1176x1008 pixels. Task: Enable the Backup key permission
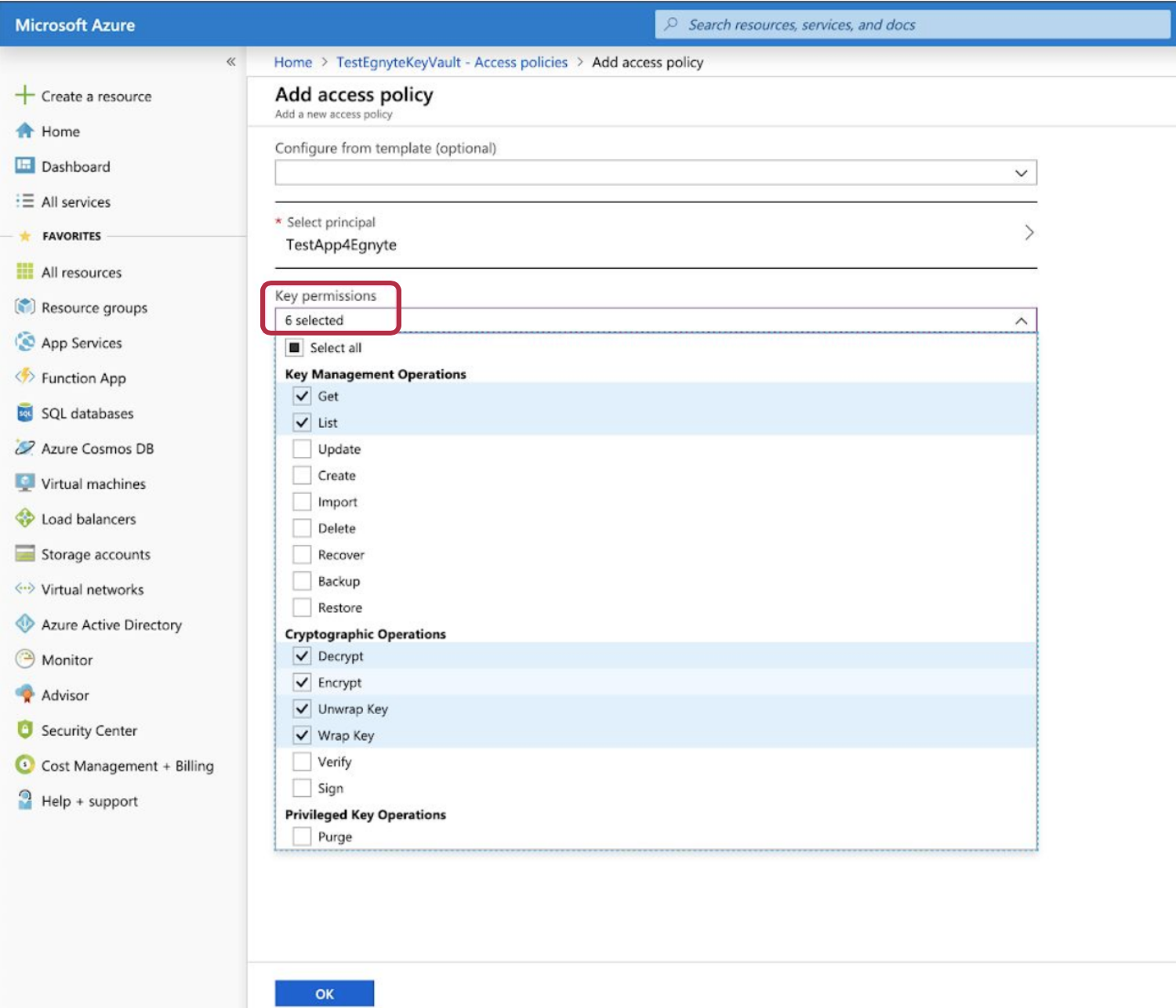(x=302, y=581)
